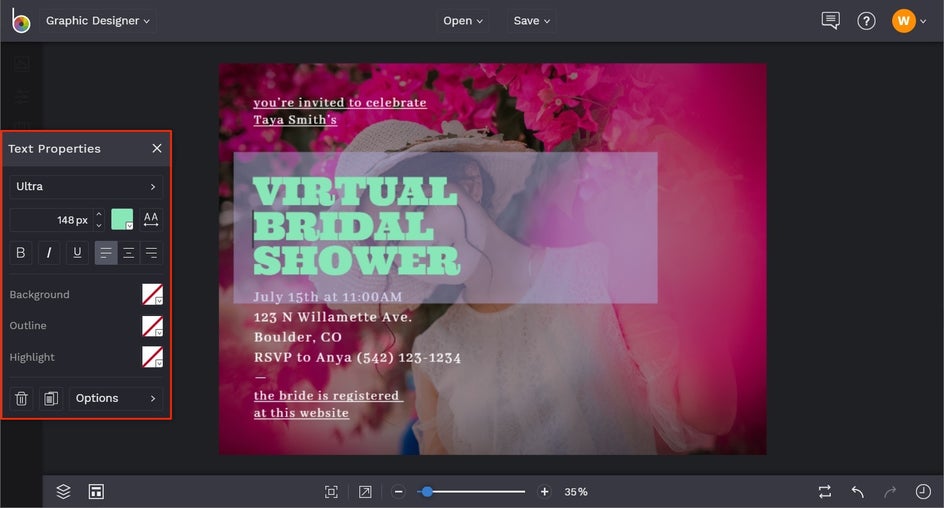This screenshot has height=508, width=944.
Task: Undo the last action
Action: pyautogui.click(x=857, y=492)
